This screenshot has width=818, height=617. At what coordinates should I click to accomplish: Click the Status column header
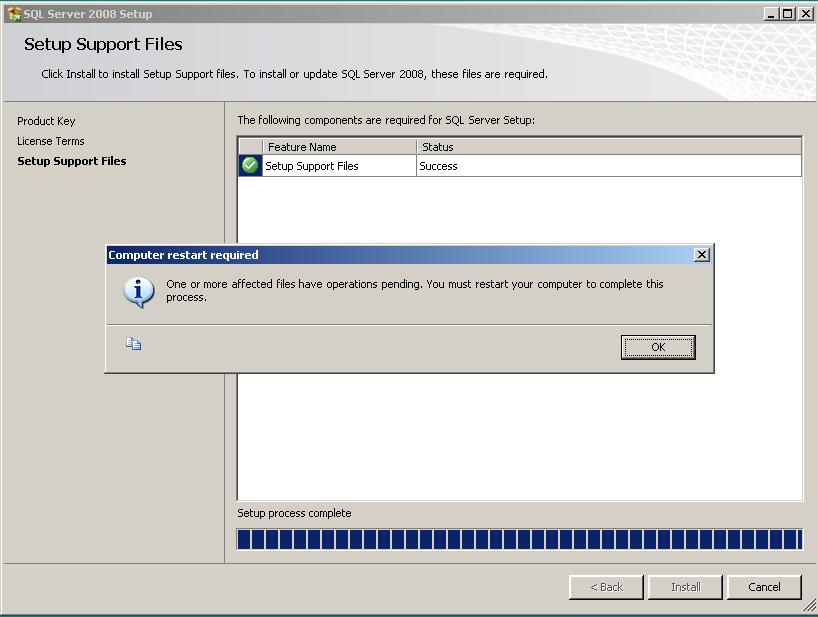pos(609,147)
